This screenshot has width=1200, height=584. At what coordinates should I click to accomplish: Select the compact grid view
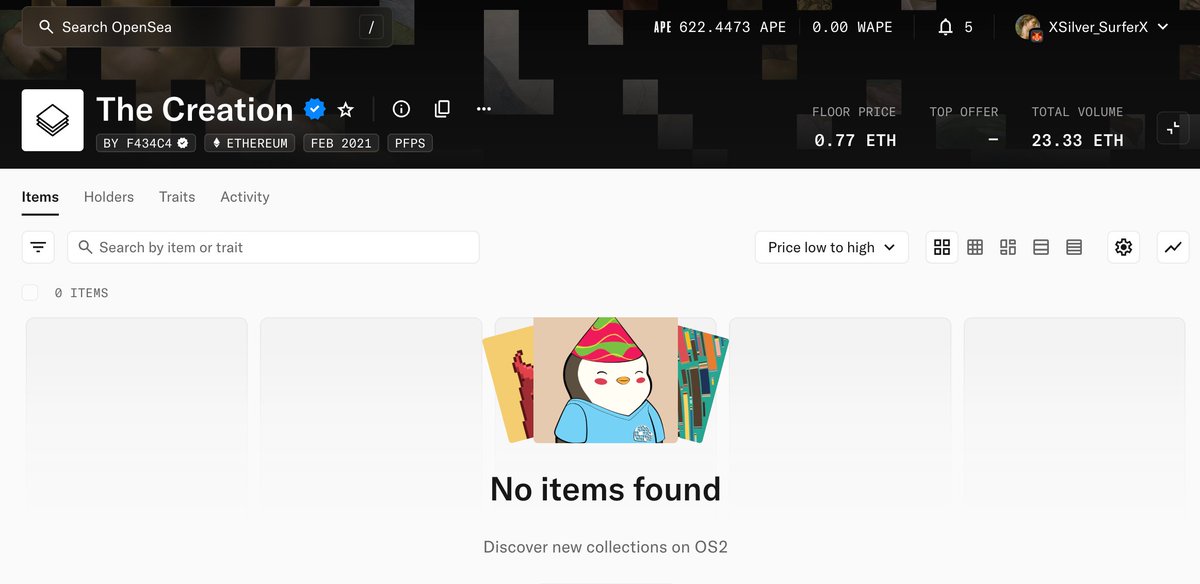click(975, 247)
